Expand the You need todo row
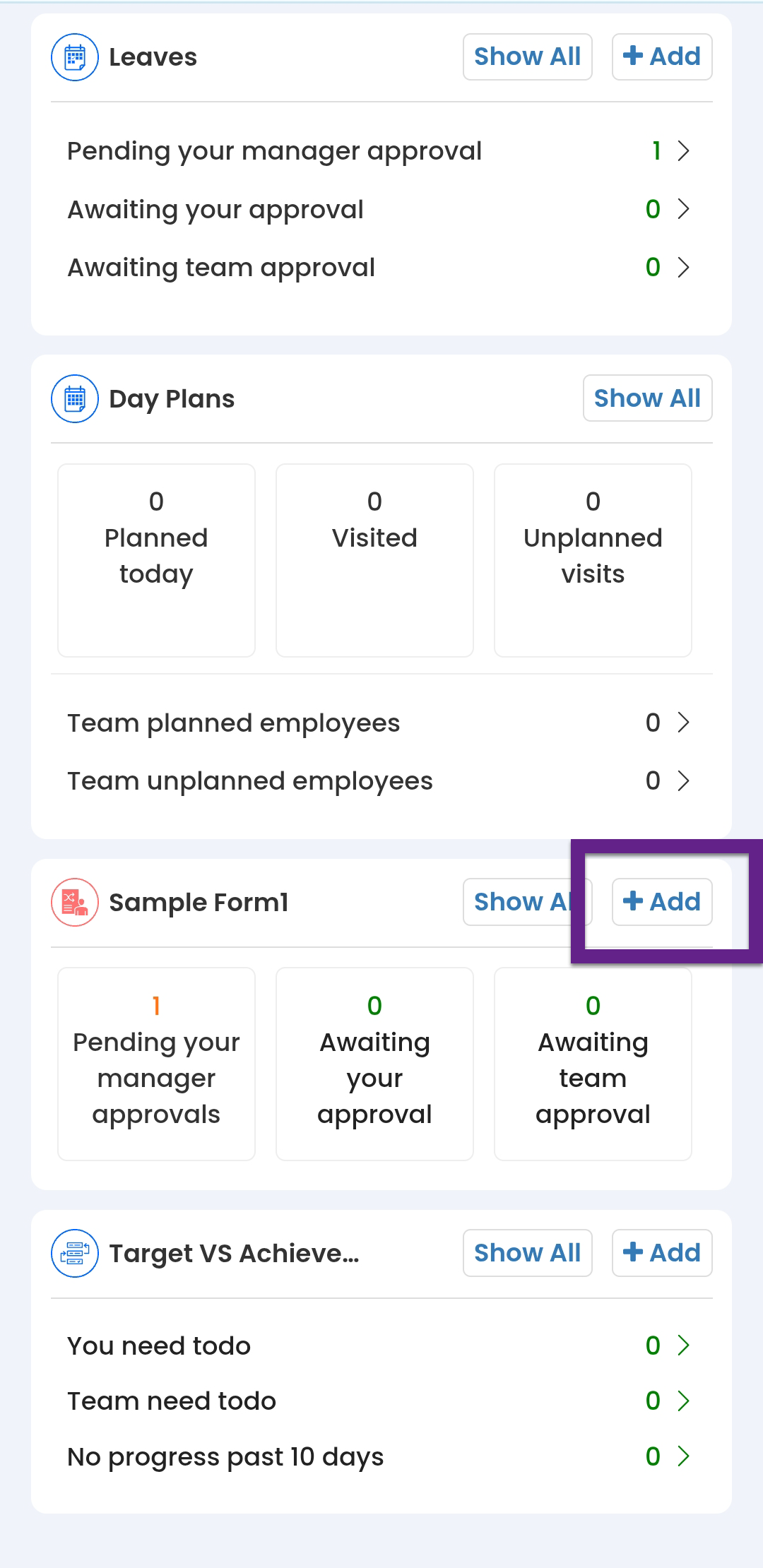The image size is (763, 1568). (683, 1346)
